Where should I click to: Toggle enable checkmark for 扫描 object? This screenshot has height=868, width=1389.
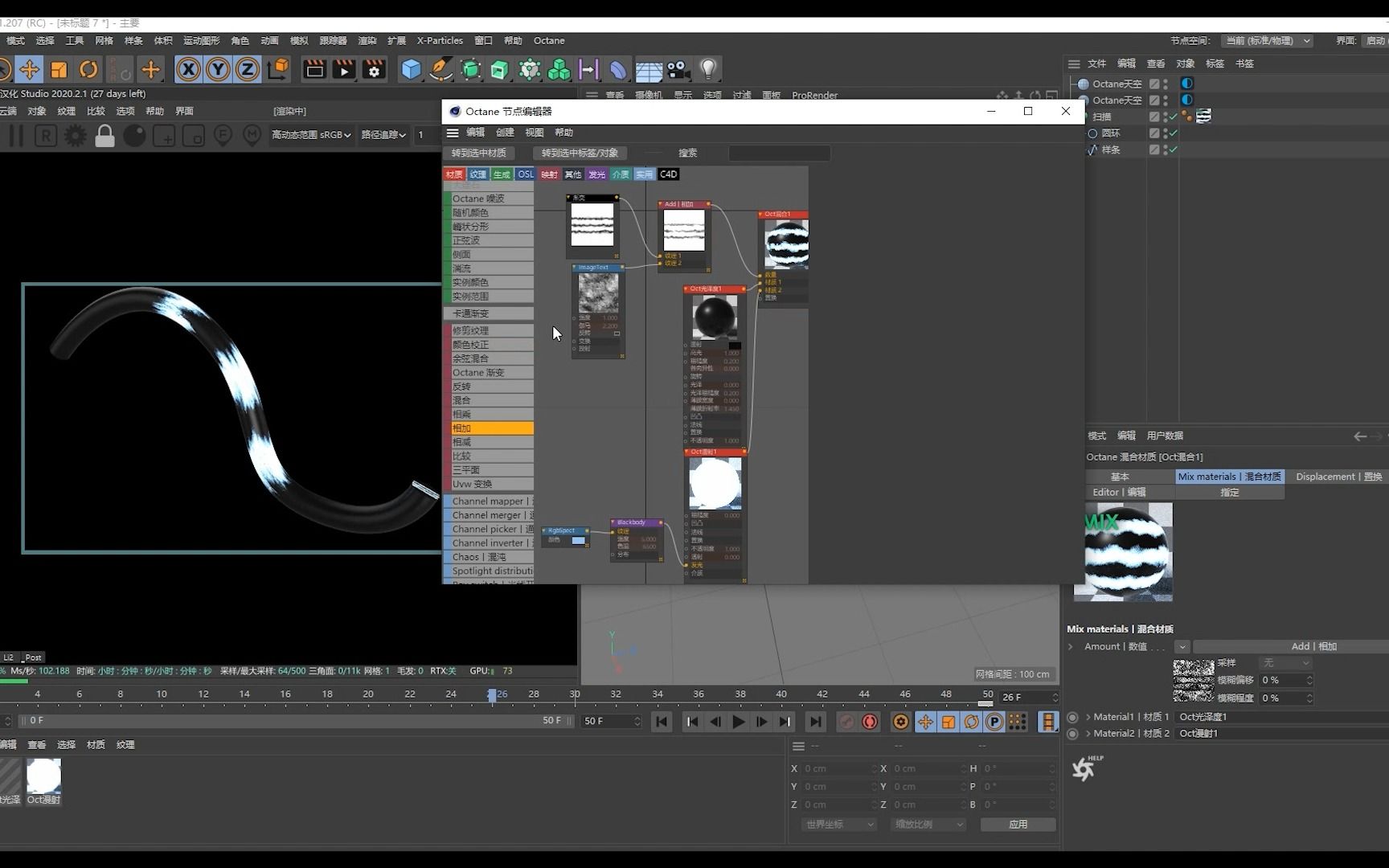coord(1173,117)
